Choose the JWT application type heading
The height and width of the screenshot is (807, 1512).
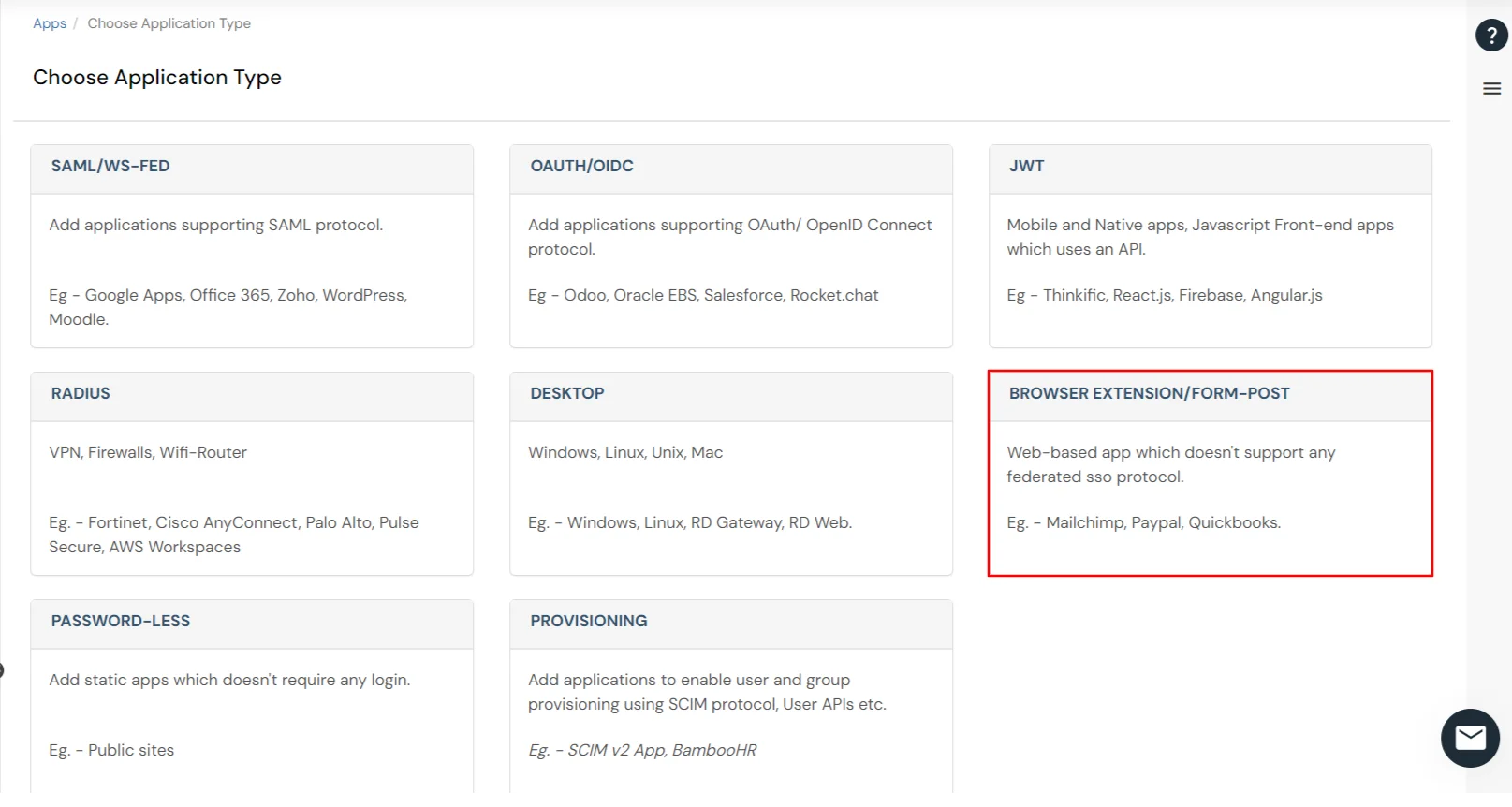pyautogui.click(x=1026, y=166)
